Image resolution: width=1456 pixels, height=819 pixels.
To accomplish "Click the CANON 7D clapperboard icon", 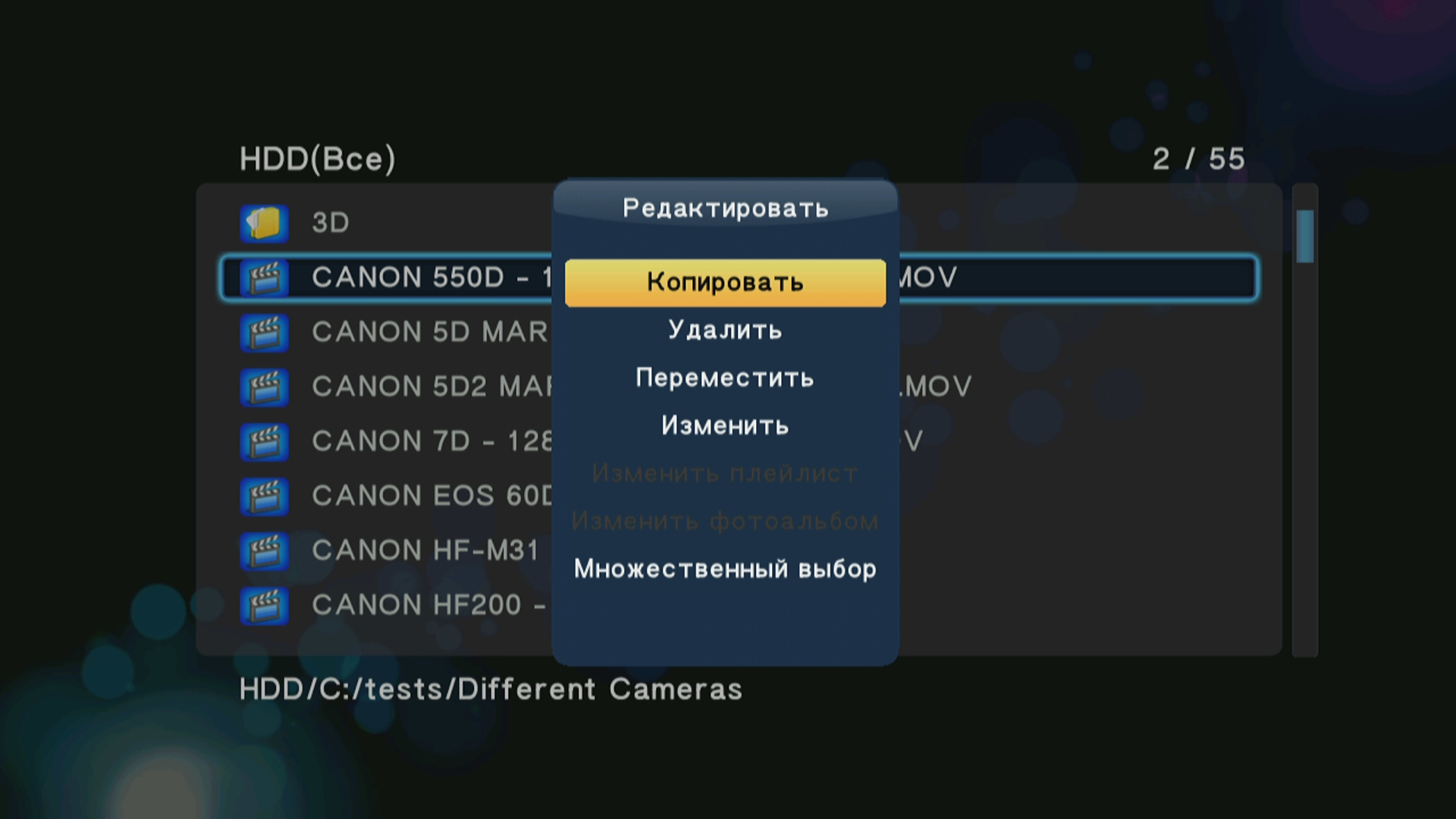I will pos(264,442).
